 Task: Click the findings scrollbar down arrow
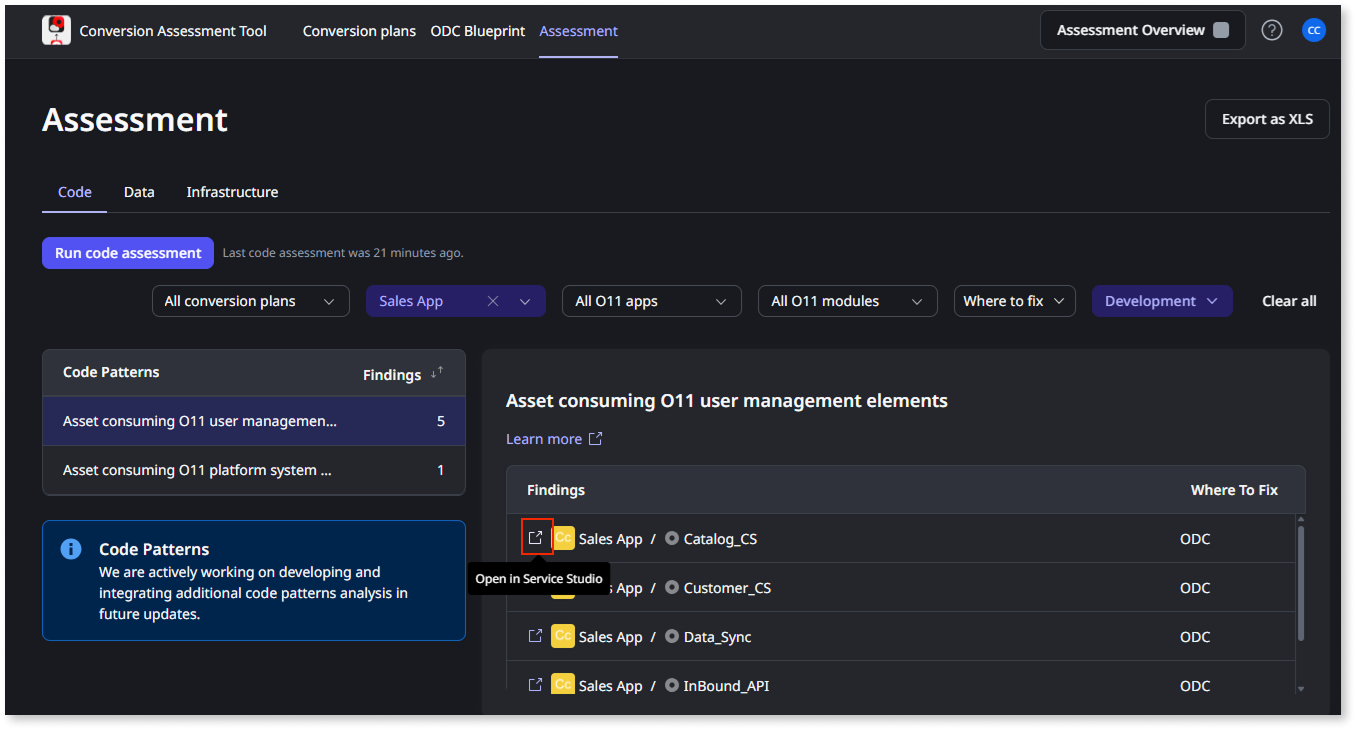pos(1300,689)
